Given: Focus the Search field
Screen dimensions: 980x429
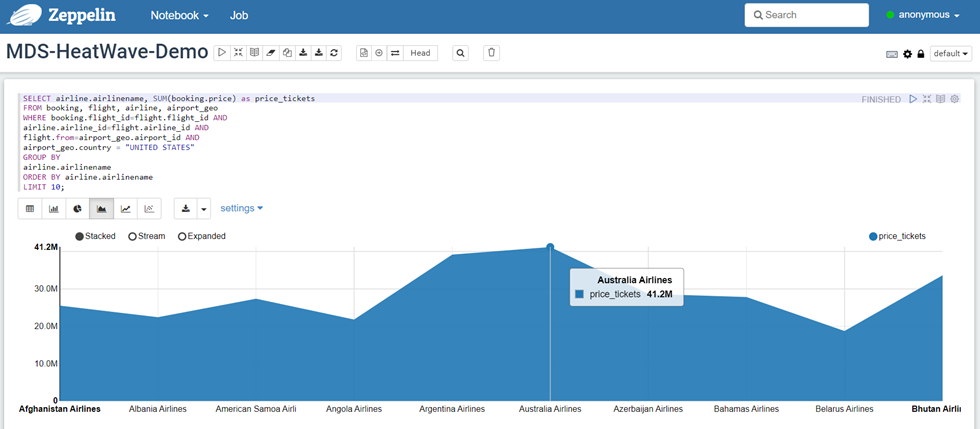Looking at the screenshot, I should click(806, 15).
